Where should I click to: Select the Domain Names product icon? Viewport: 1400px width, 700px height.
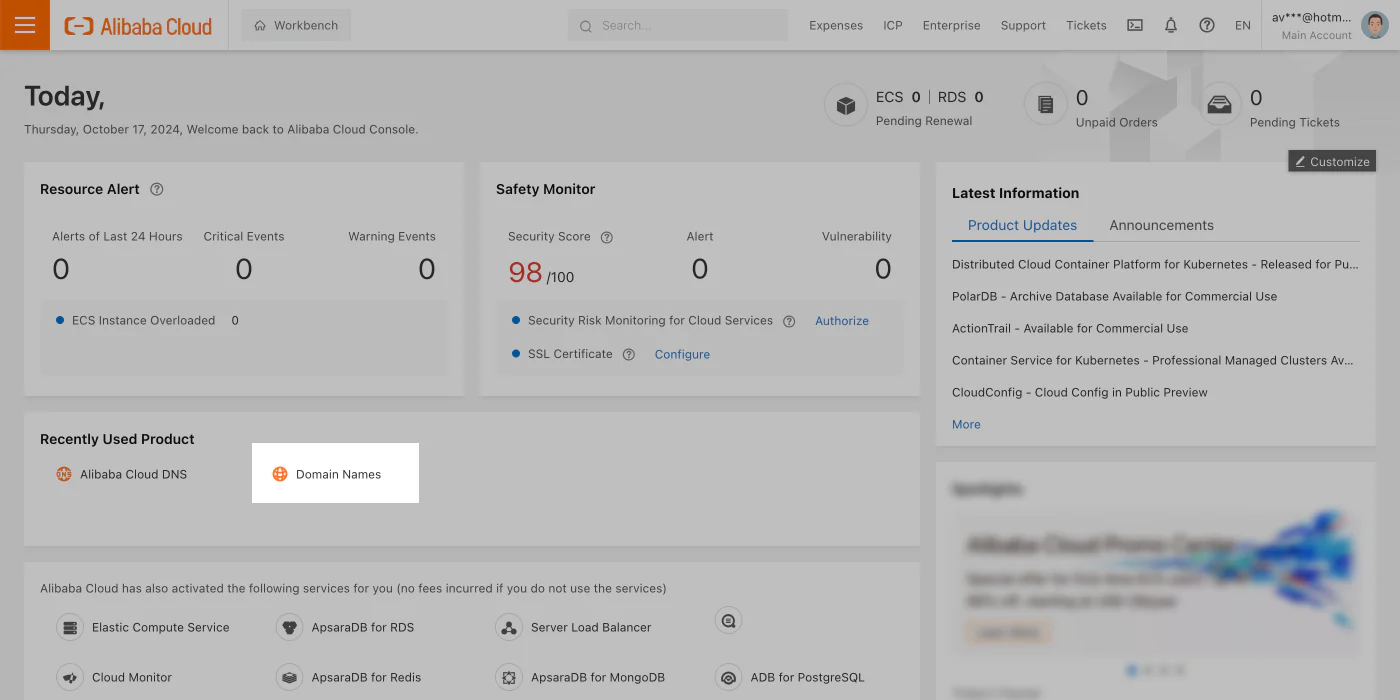click(x=280, y=473)
